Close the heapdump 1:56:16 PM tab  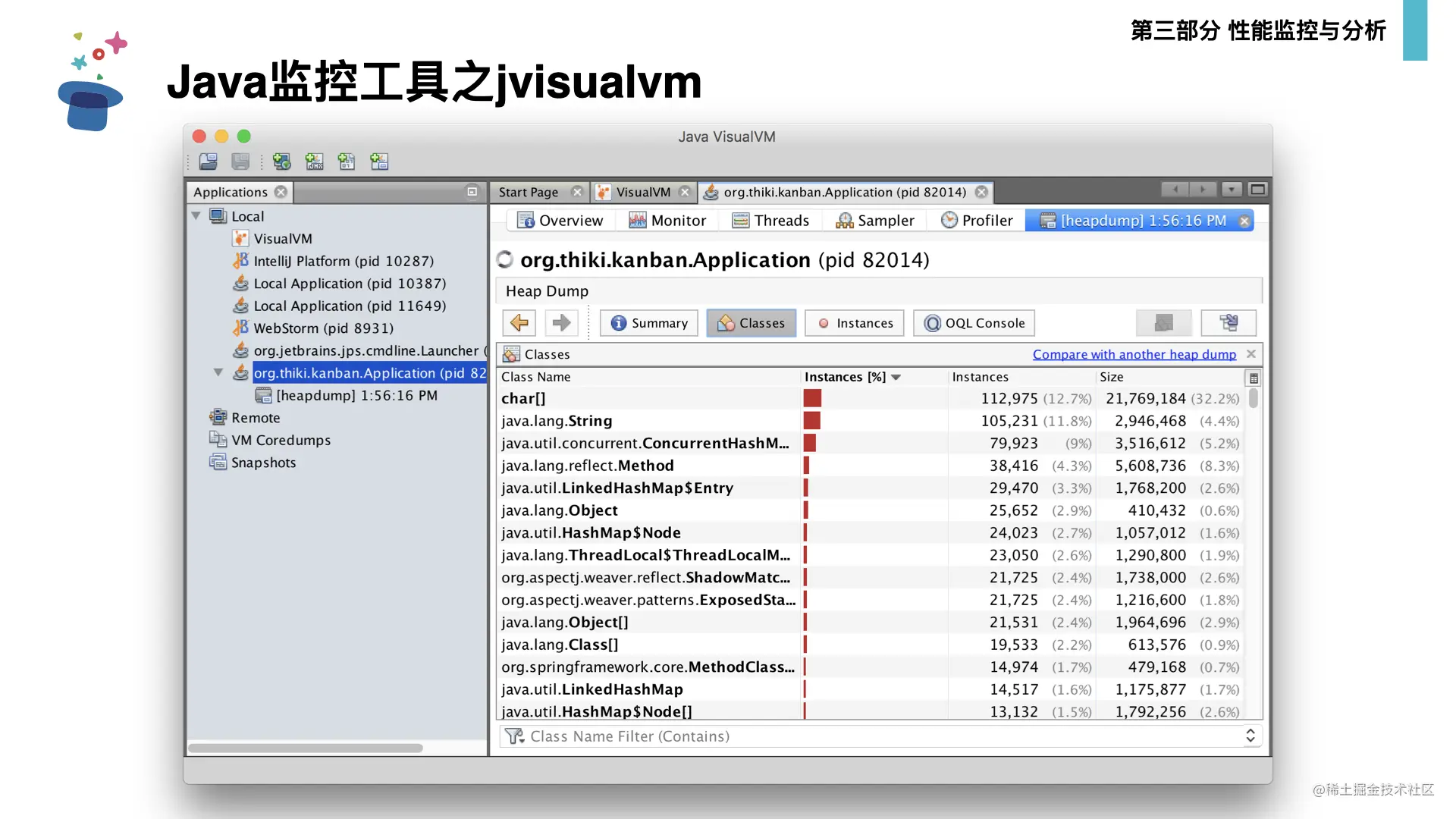pyautogui.click(x=1244, y=221)
